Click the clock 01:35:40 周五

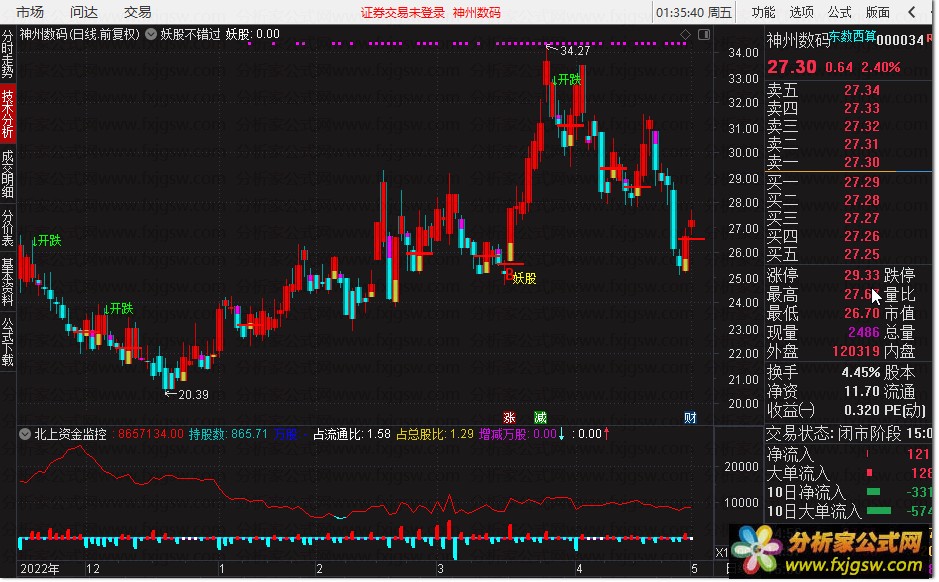coord(693,13)
